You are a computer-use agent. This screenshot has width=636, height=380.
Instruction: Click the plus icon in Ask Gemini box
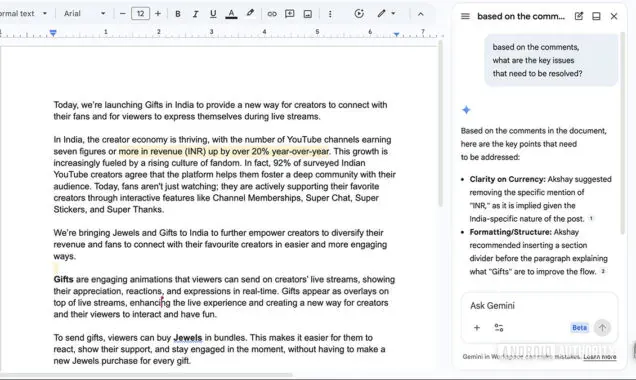click(x=477, y=328)
